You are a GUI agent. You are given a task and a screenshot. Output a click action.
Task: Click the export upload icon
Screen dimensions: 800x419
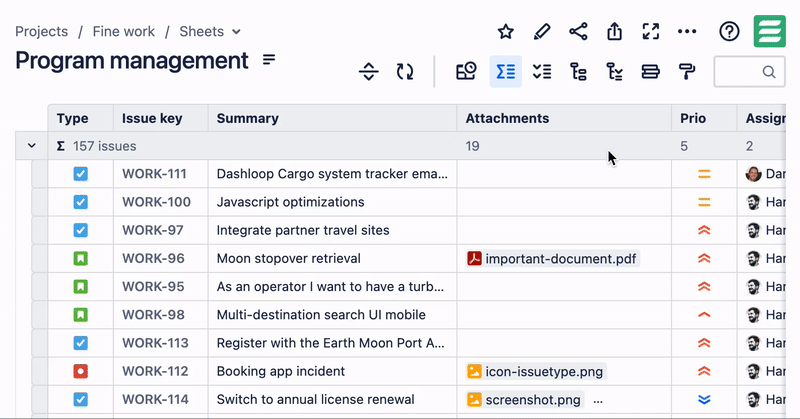[x=615, y=32]
